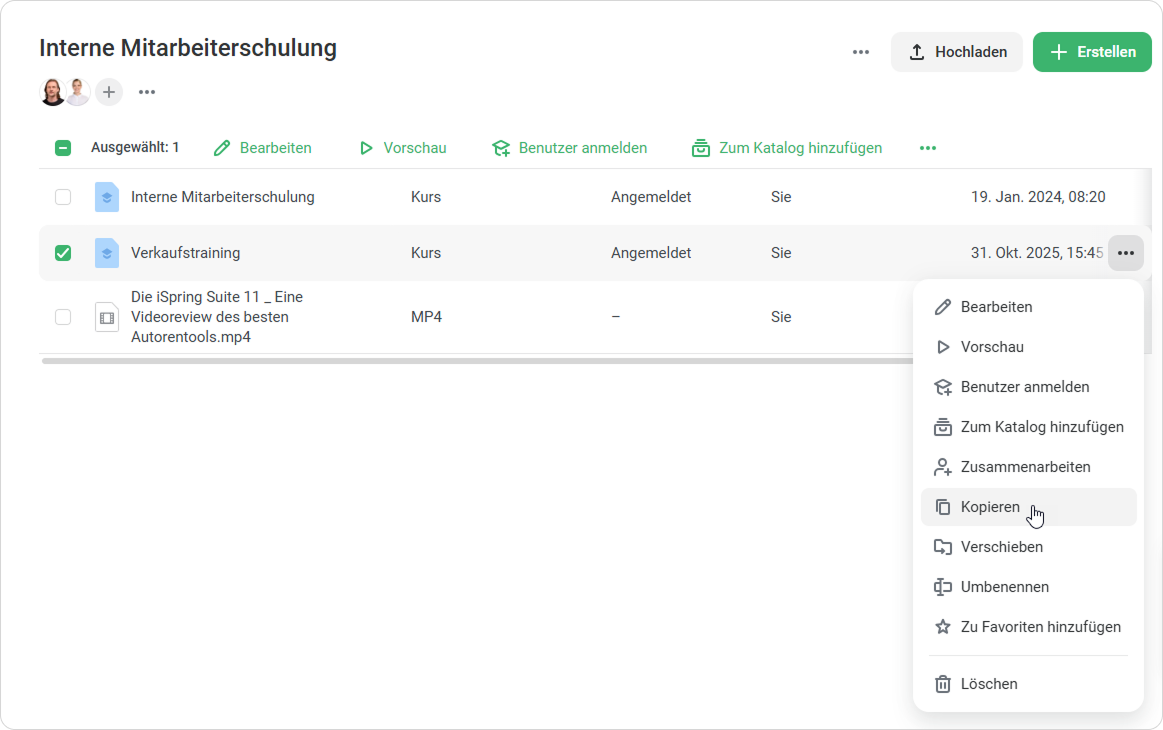This screenshot has height=730, width=1163.
Task: Click the plus icon to add member
Action: coord(109,92)
